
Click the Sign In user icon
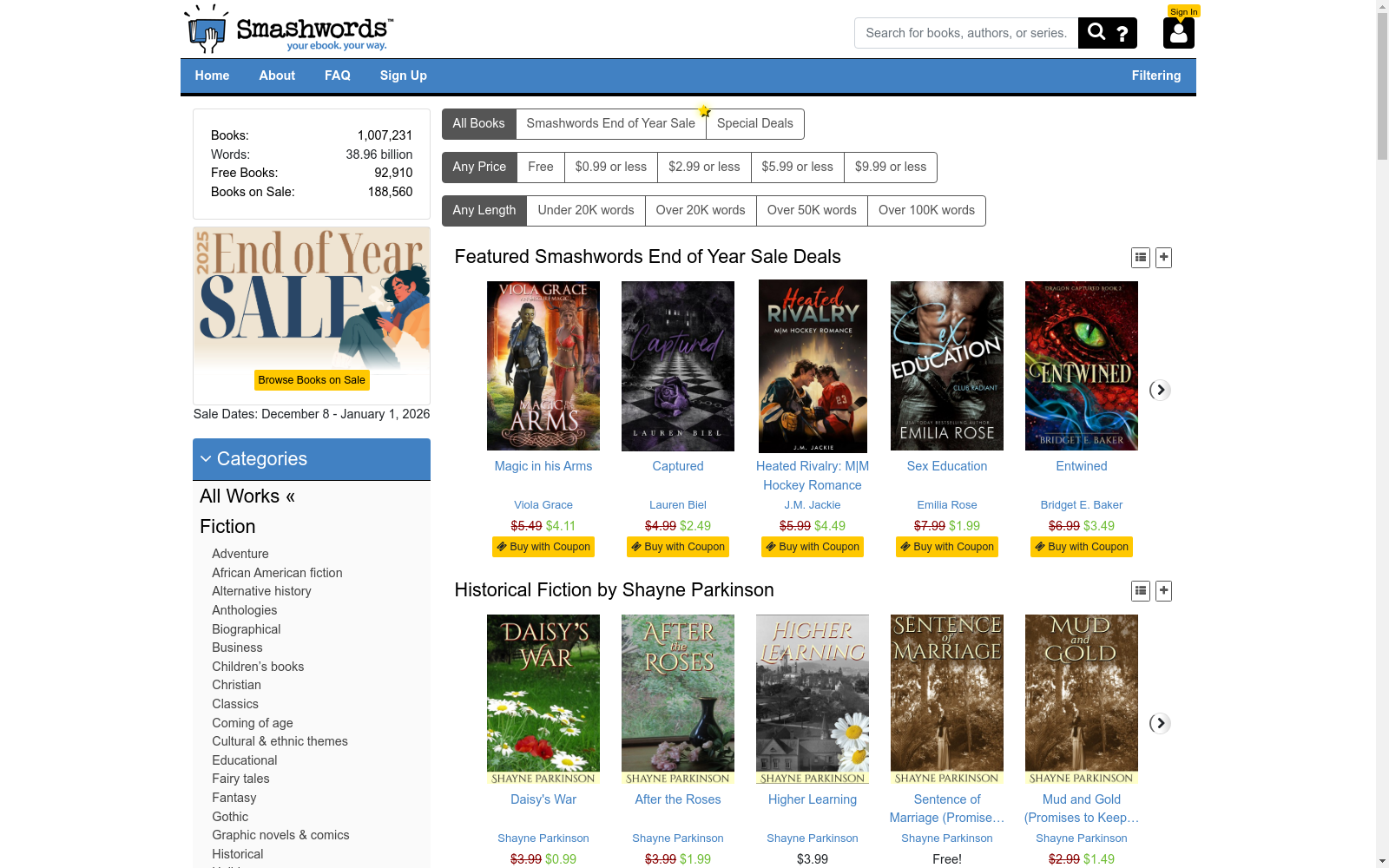point(1179,33)
